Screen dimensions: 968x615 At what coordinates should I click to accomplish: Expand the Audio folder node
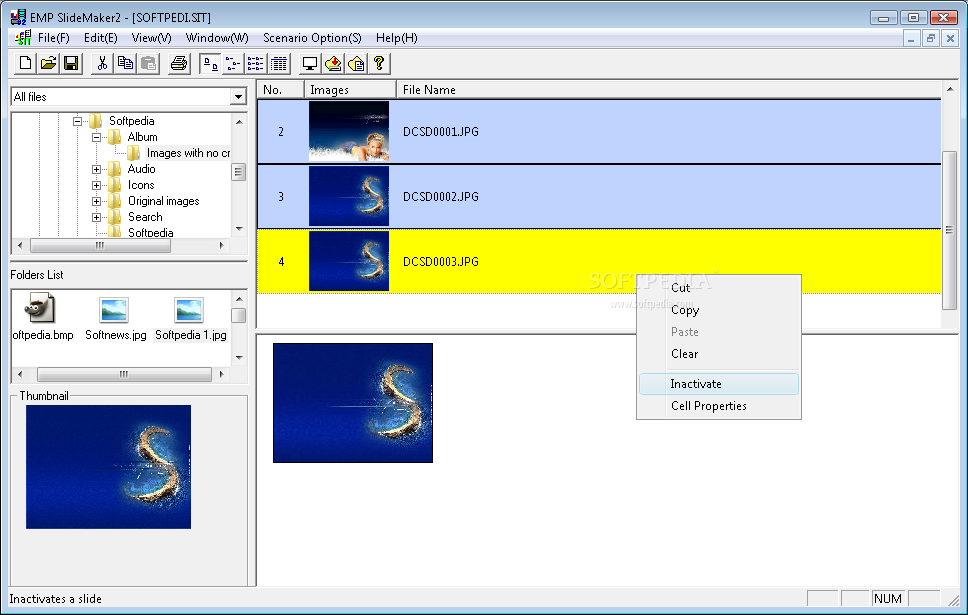point(96,169)
